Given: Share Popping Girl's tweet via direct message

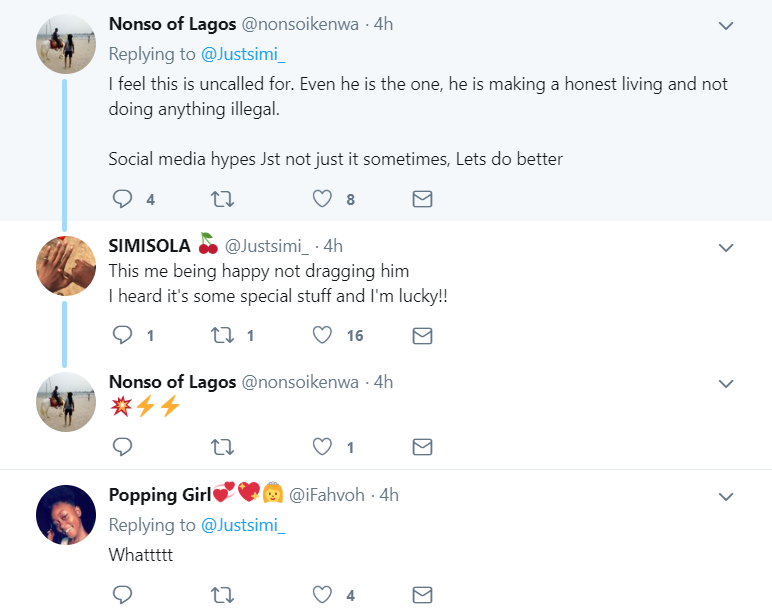Looking at the screenshot, I should [x=422, y=595].
